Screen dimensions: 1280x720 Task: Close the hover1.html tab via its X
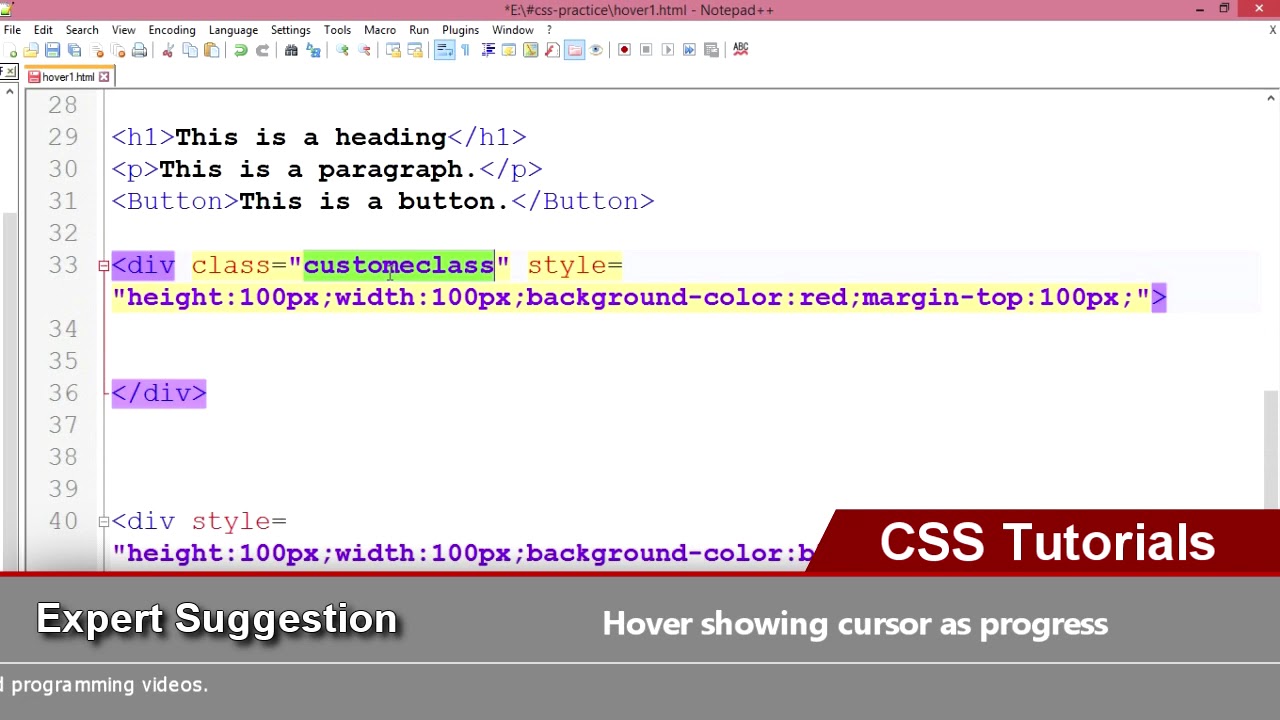(x=104, y=77)
